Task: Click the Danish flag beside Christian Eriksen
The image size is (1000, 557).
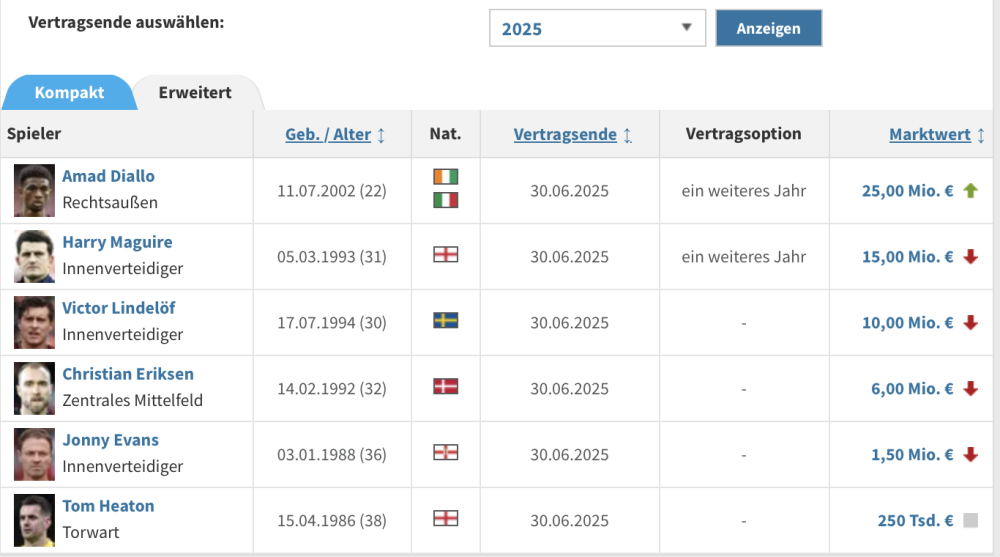Action: 445,387
